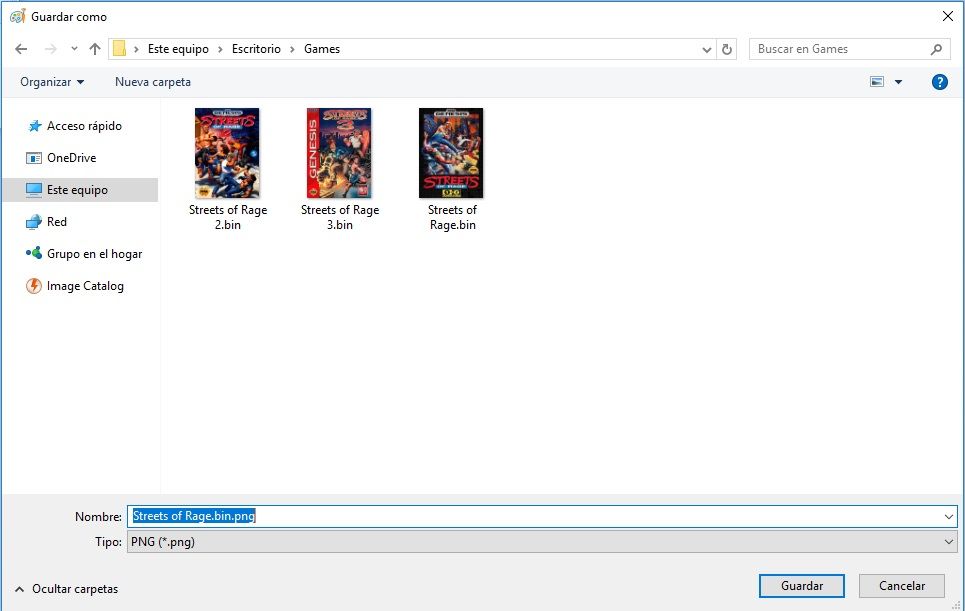Expand the recent locations dropdown arrow

click(x=74, y=49)
